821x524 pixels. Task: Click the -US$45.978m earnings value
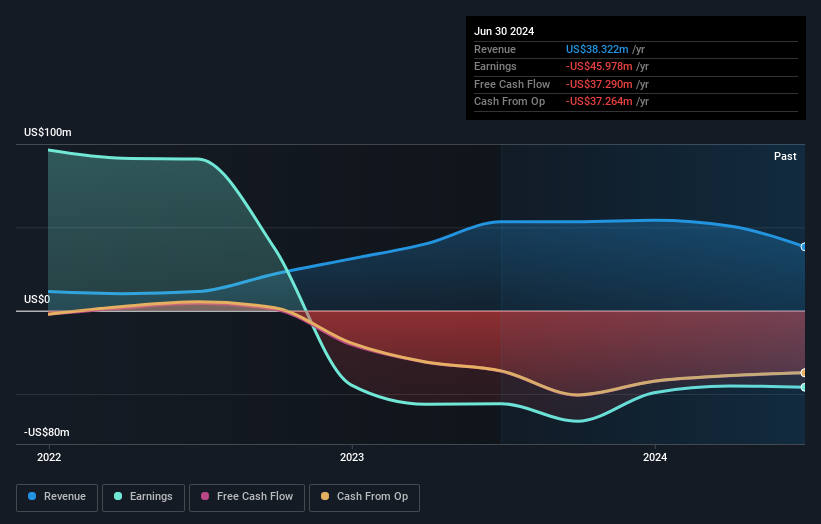pos(599,66)
